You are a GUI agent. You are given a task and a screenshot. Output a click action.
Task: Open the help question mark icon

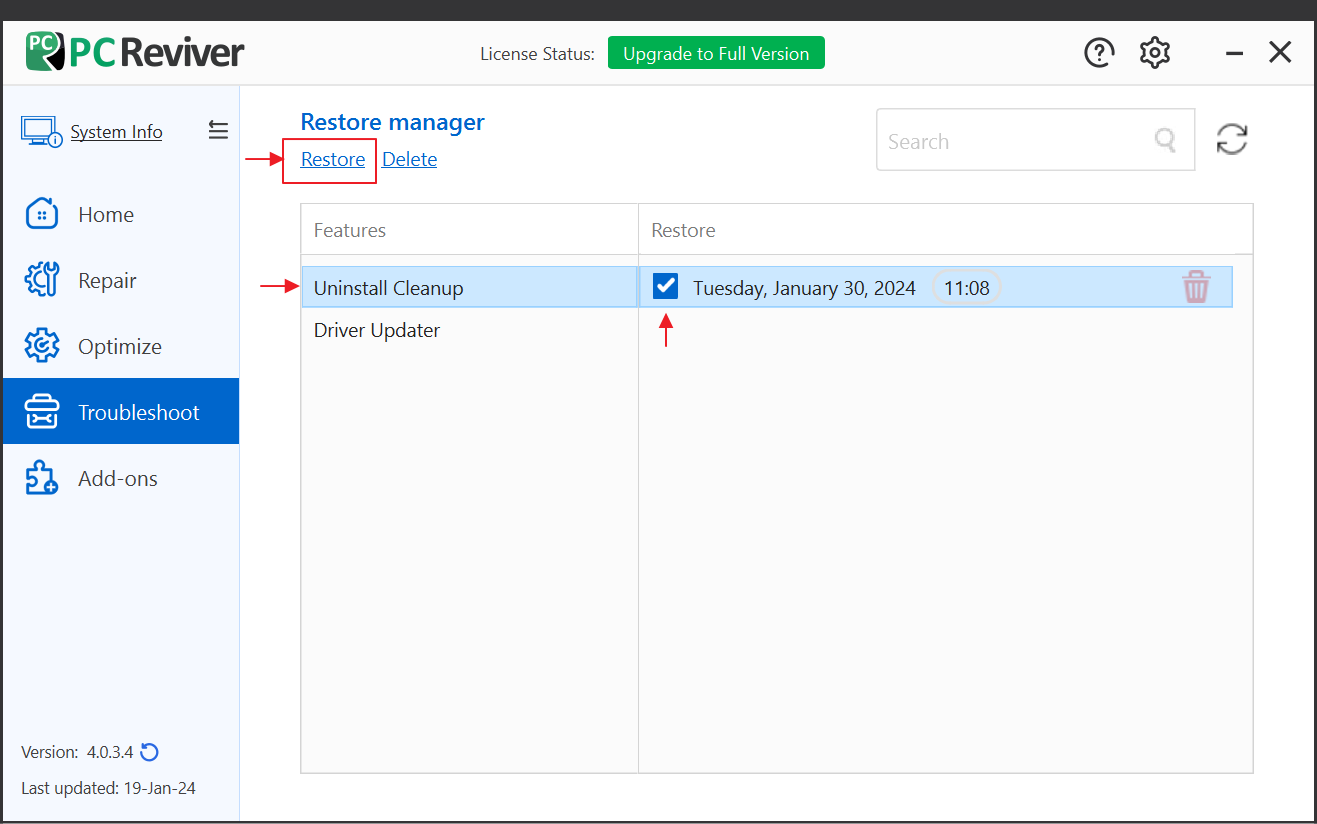click(1099, 53)
